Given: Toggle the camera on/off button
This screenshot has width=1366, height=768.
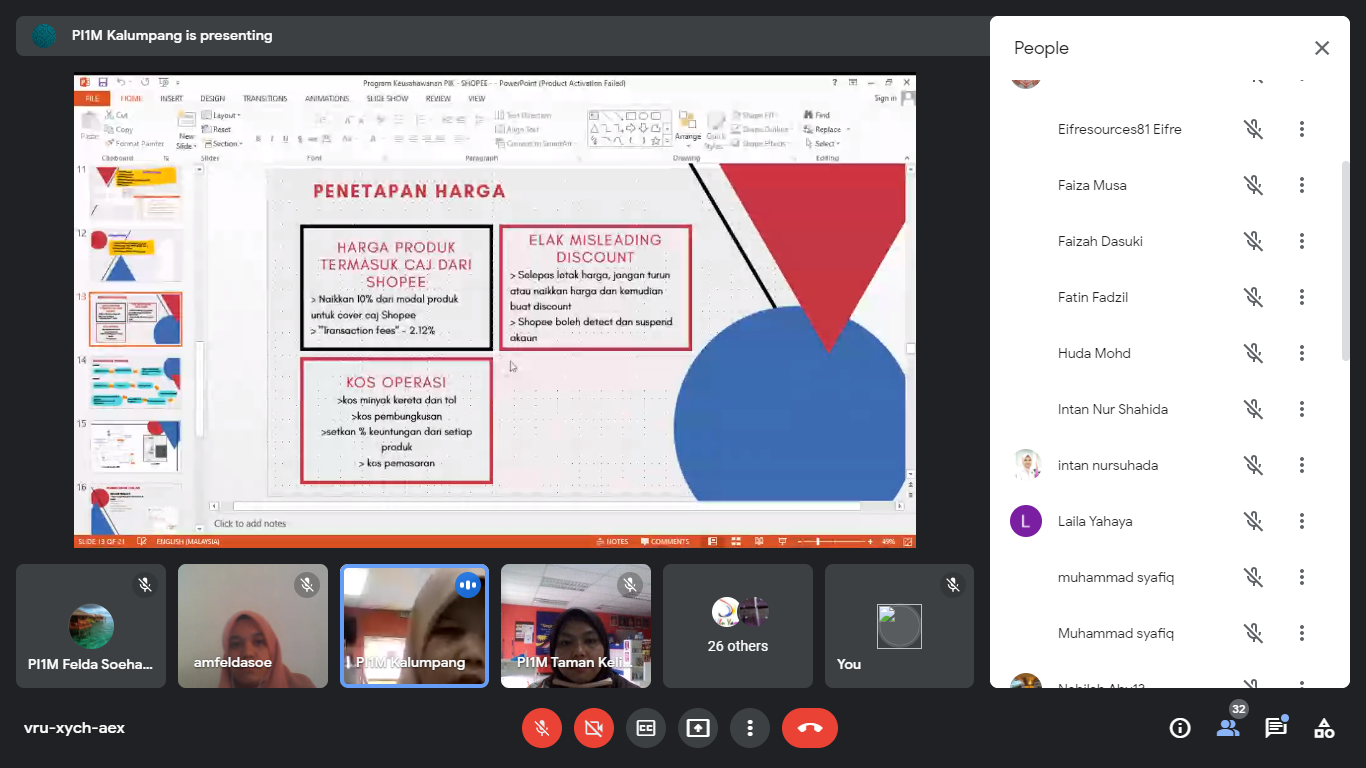Looking at the screenshot, I should [594, 728].
